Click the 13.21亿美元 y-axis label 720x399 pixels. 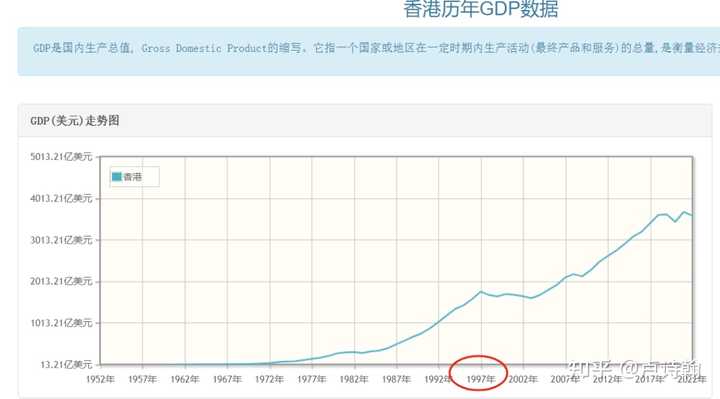click(x=66, y=365)
